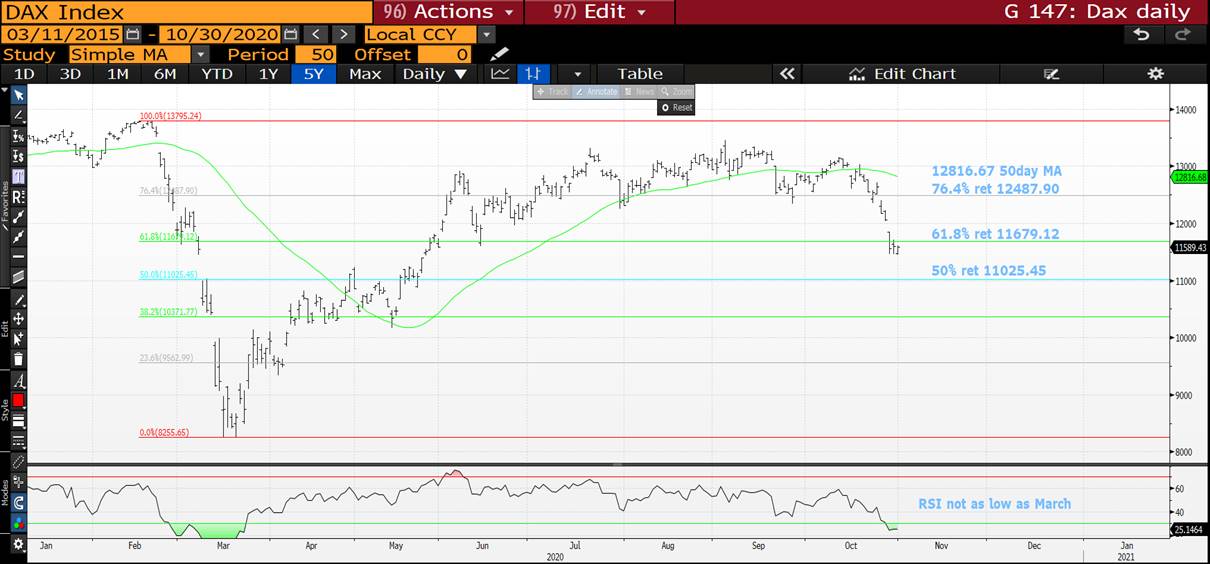Select the trash delete tool in sidebar

18,359
